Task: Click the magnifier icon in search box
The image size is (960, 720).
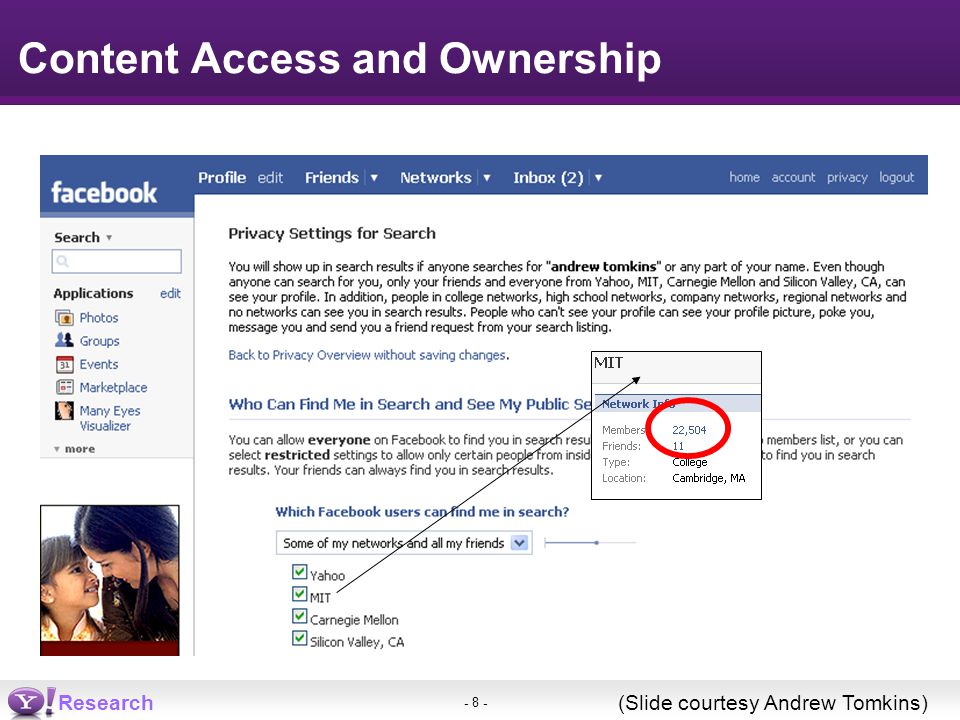Action: (x=62, y=261)
